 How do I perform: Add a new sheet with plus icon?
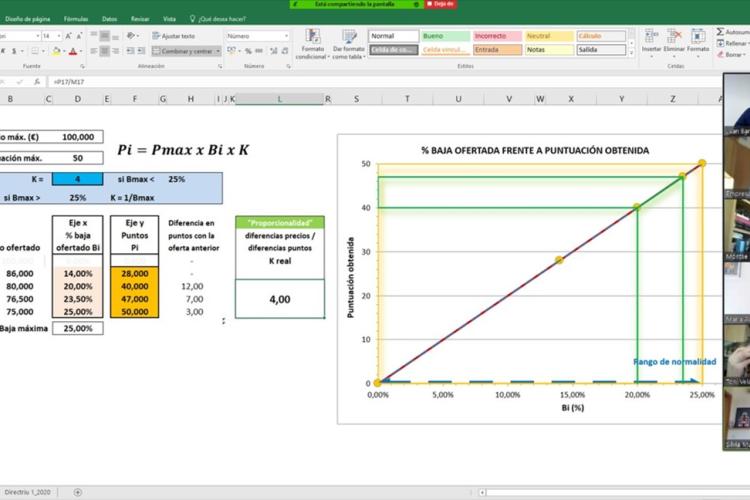77,492
